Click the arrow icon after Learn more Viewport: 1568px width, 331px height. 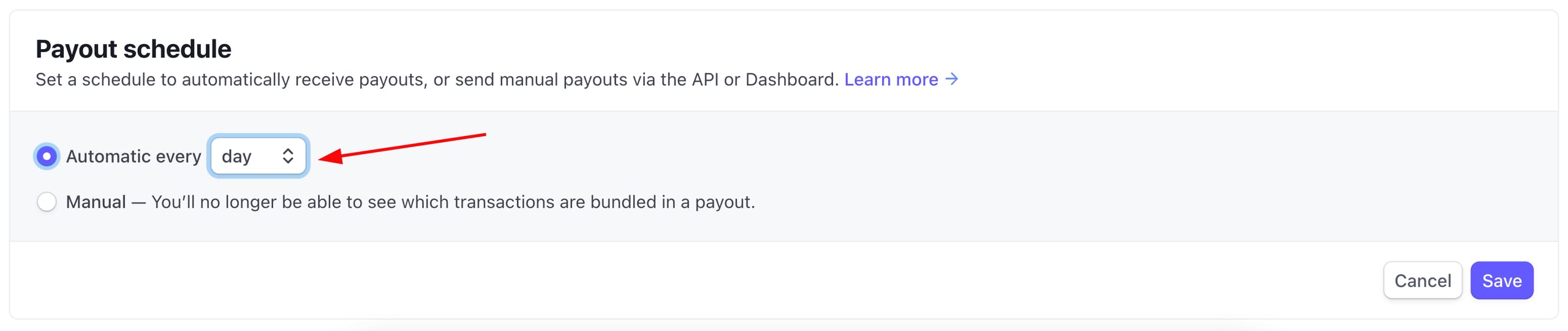point(951,79)
